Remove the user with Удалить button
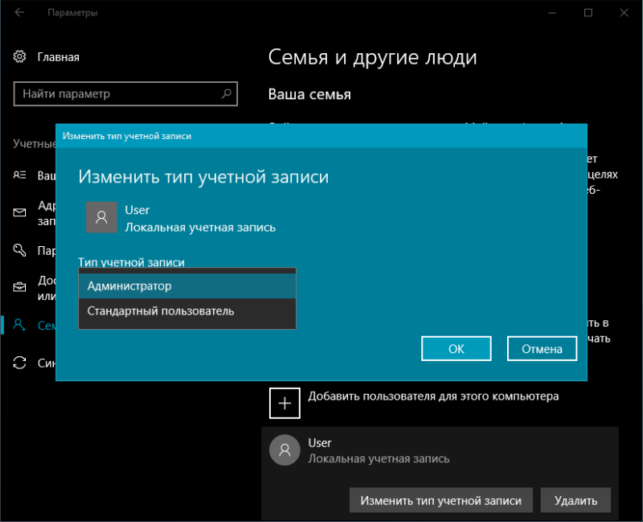Screen dimensions: 643x522 point(575,500)
